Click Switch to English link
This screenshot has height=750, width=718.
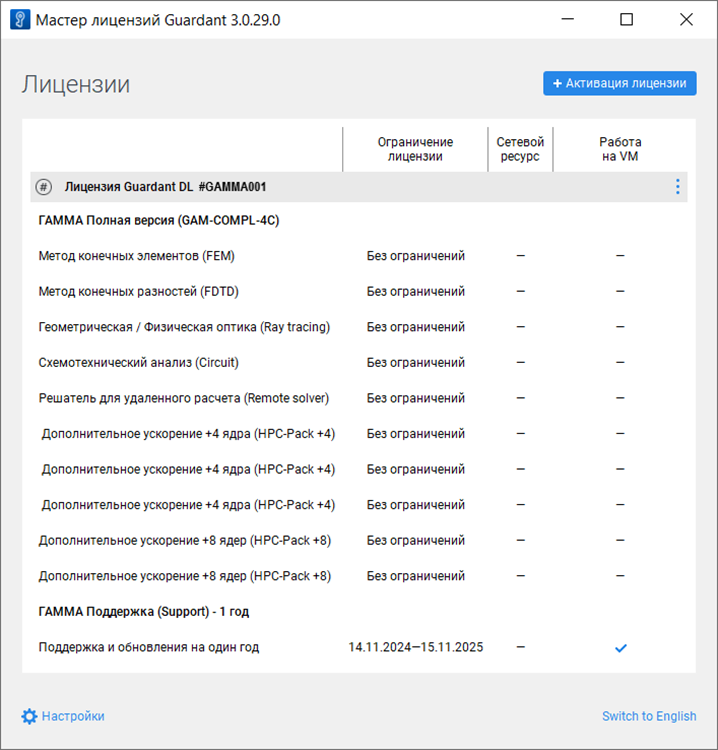point(649,716)
